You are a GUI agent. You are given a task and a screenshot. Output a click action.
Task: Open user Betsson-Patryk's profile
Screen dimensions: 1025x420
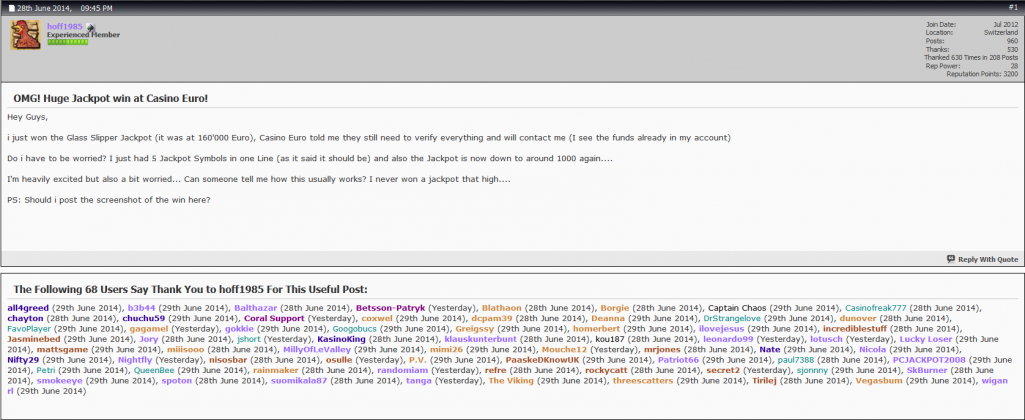pyautogui.click(x=391, y=307)
